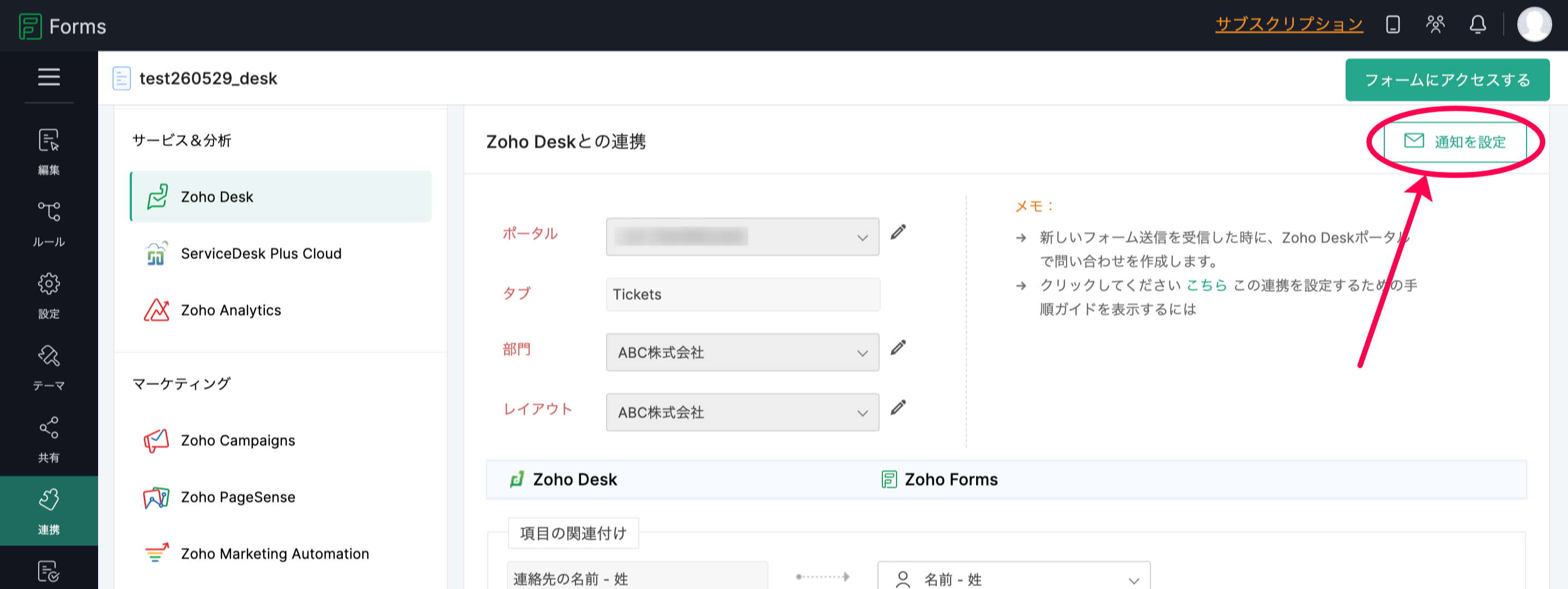Click the notification bell icon

point(1478,25)
